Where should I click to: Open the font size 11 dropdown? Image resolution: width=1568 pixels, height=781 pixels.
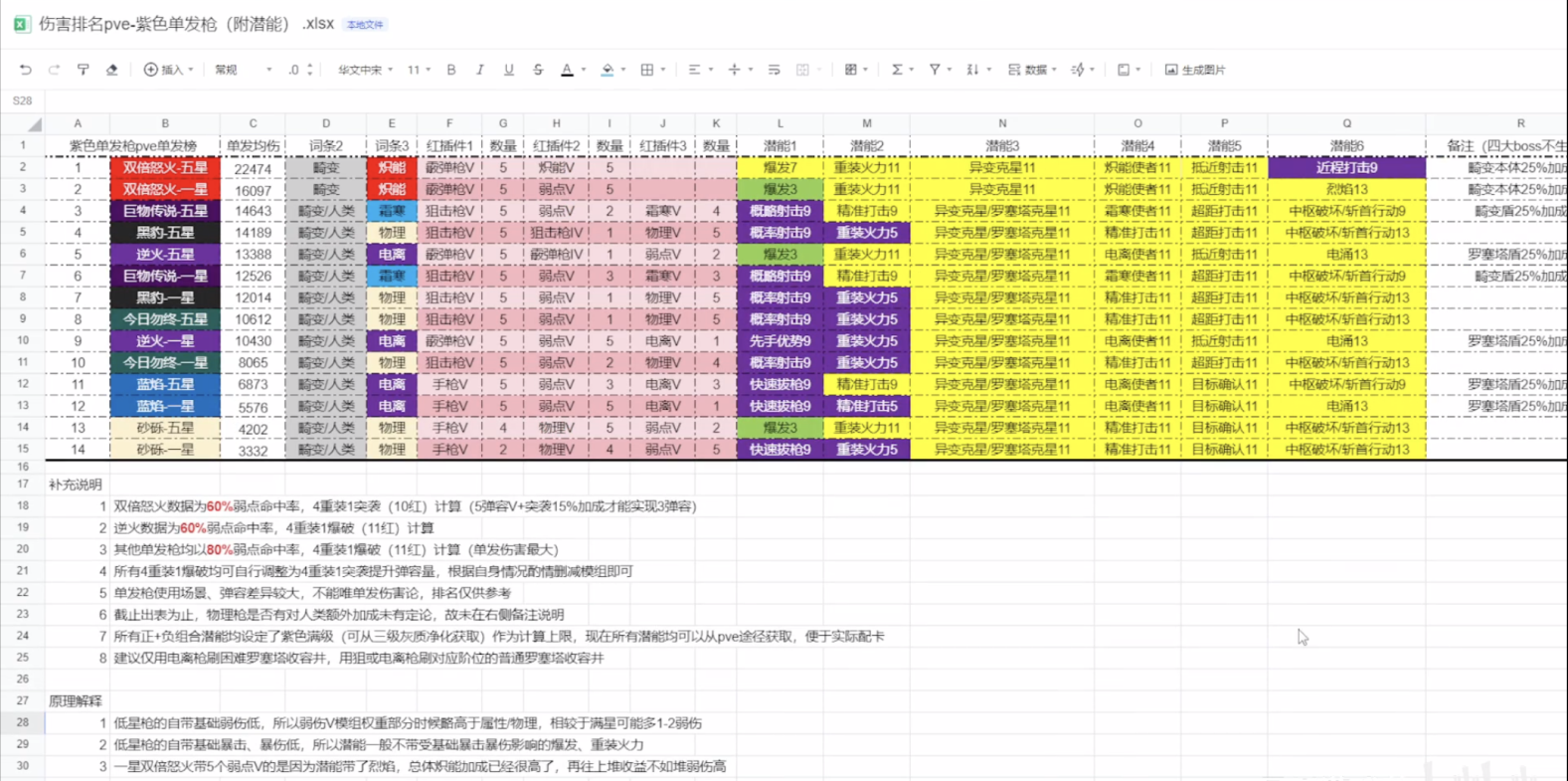419,70
